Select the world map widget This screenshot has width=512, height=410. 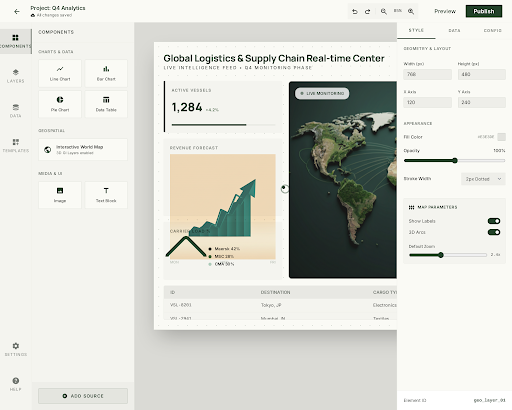click(x=343, y=180)
